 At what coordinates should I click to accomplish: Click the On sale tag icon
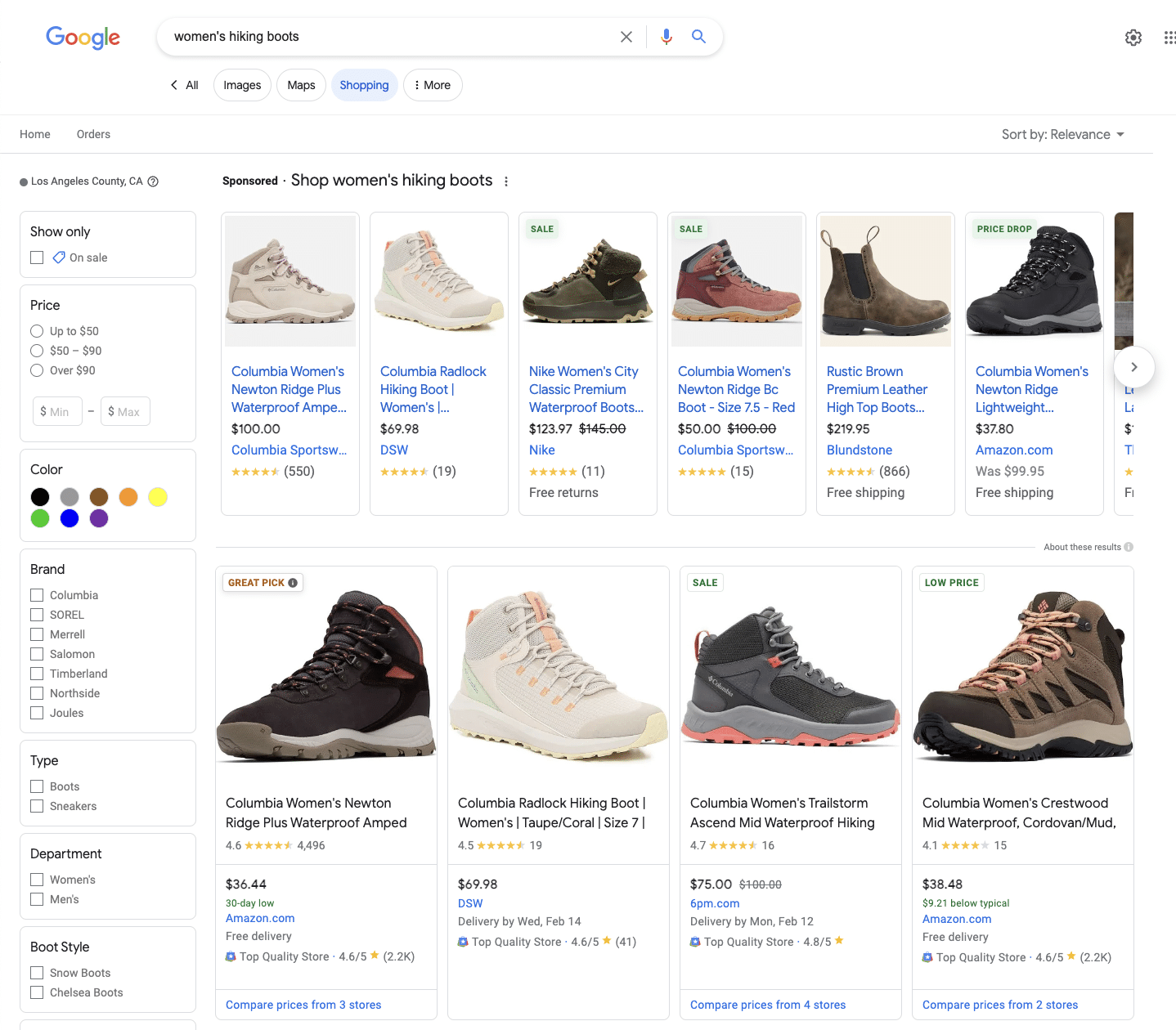[x=59, y=257]
